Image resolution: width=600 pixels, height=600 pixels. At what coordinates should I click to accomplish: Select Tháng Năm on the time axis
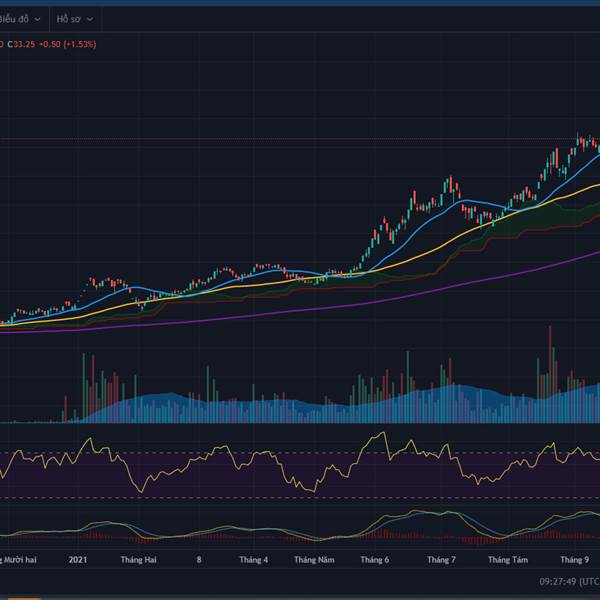(x=313, y=560)
